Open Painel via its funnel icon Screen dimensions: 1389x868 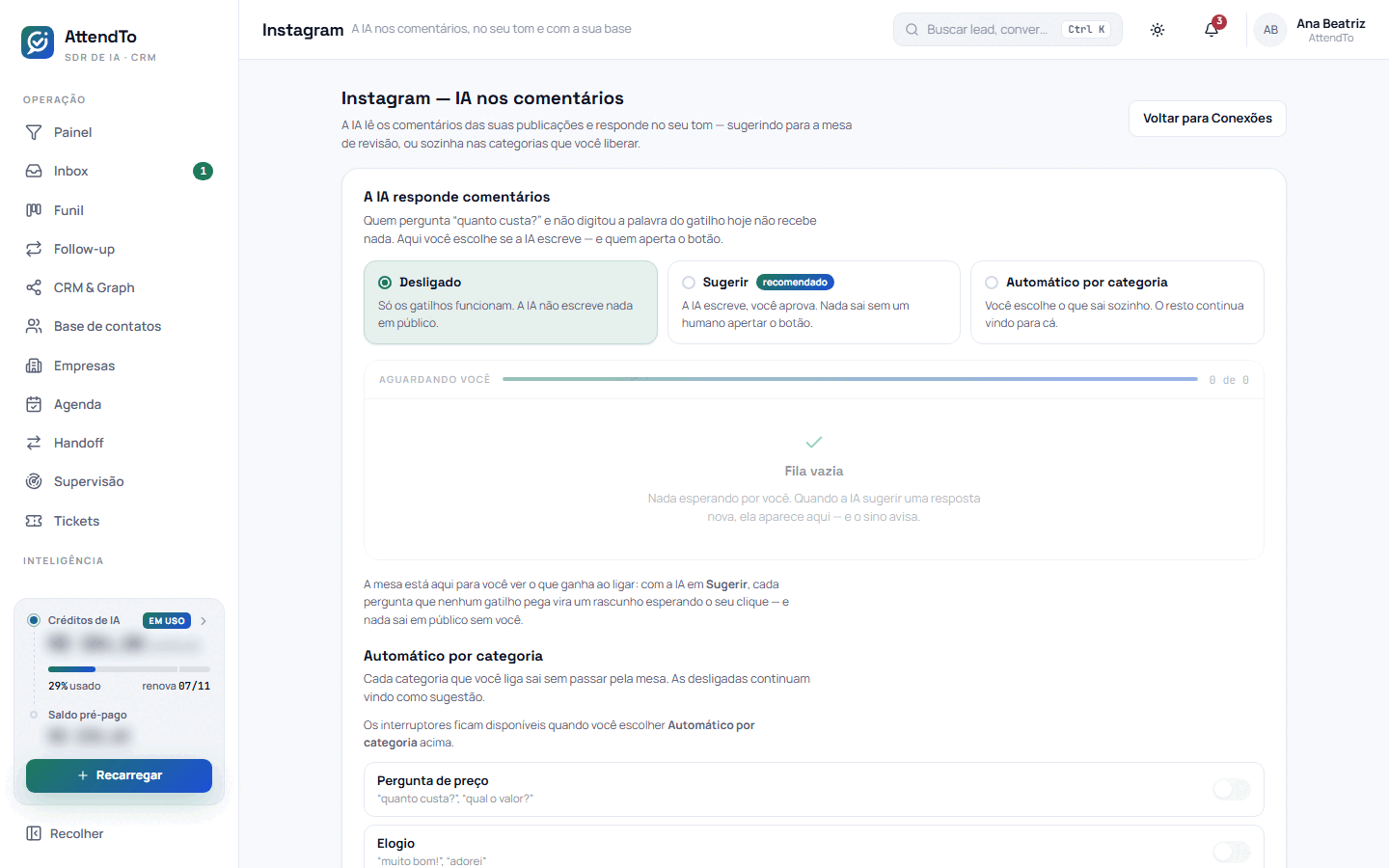click(x=34, y=132)
